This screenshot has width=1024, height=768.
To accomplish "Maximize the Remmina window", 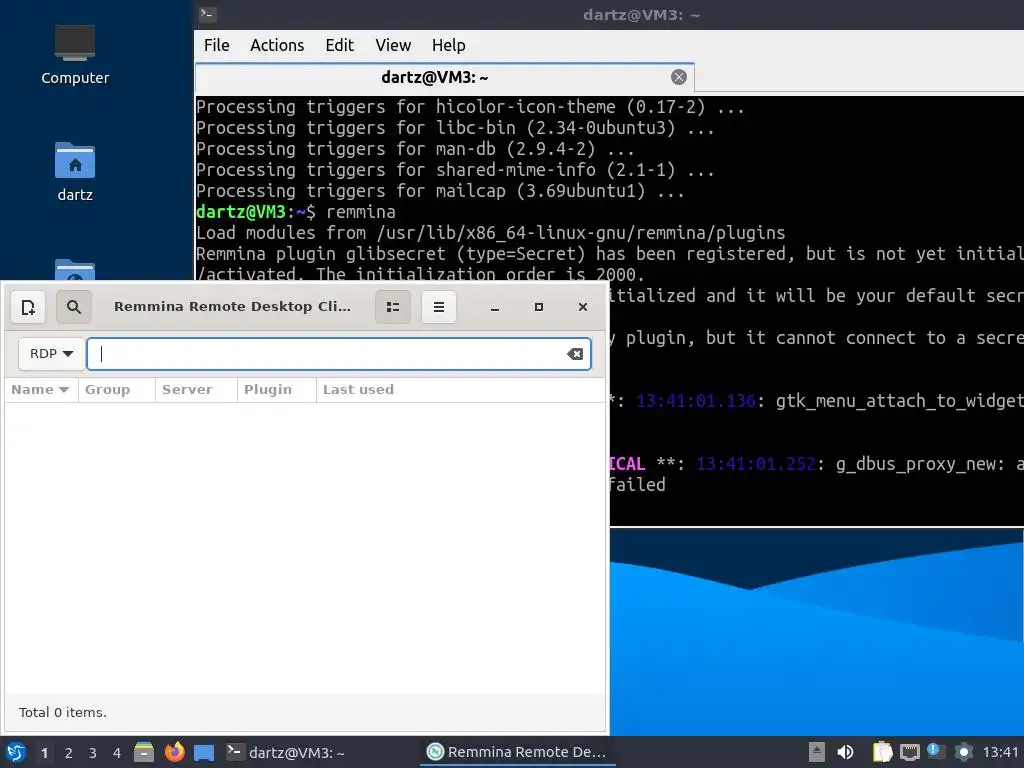I will point(539,307).
